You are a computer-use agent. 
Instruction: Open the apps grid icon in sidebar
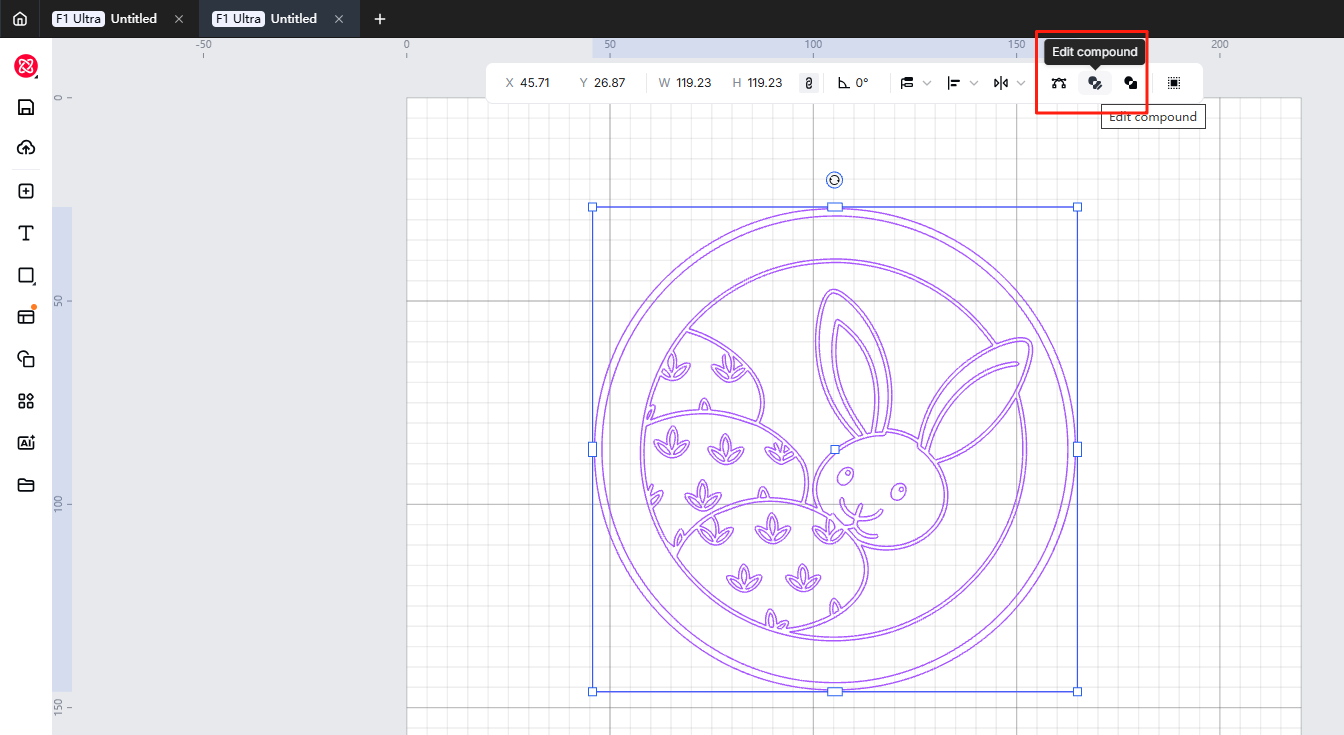[26, 401]
